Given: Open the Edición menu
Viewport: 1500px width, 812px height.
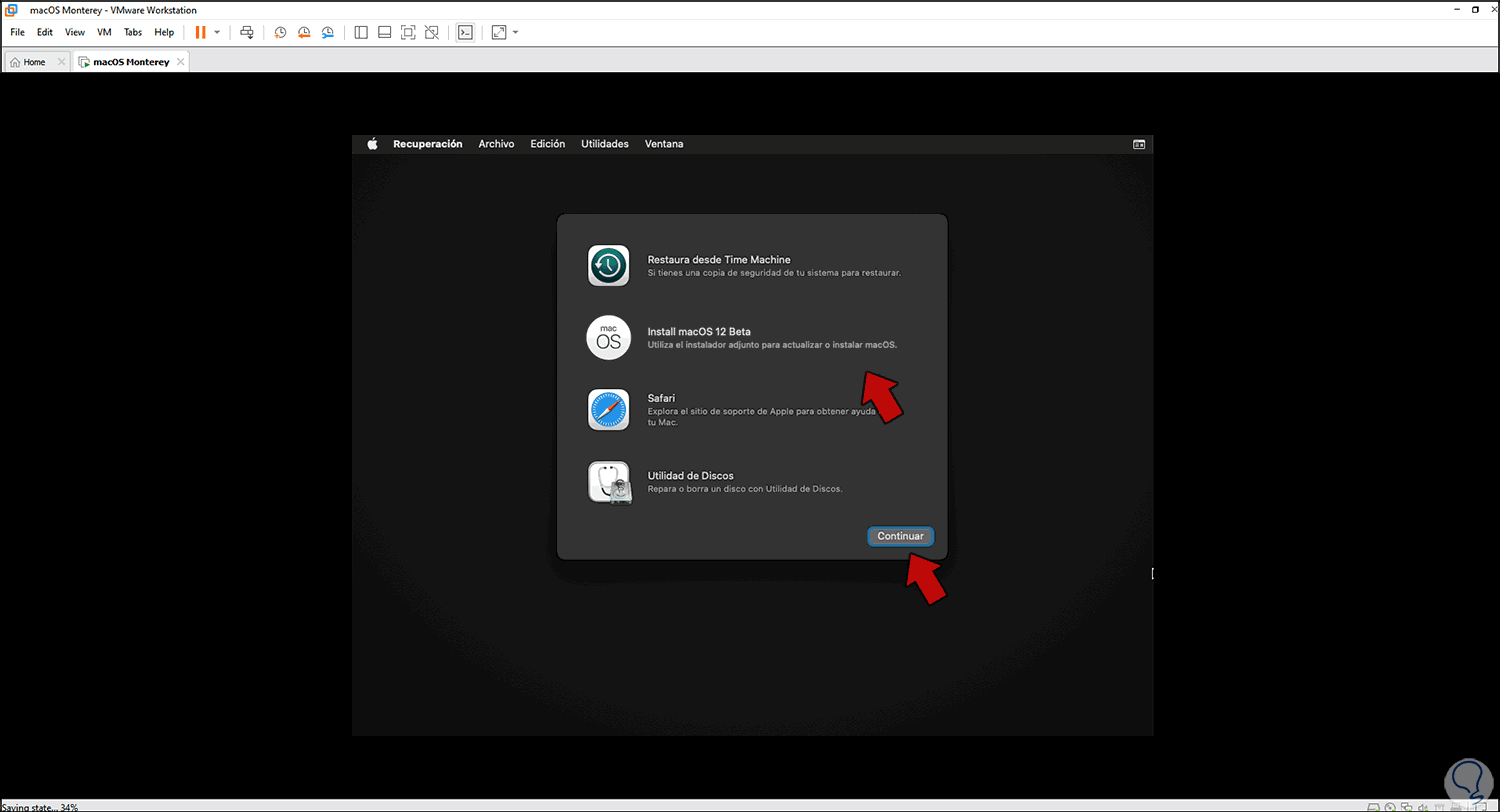Looking at the screenshot, I should click(x=548, y=144).
